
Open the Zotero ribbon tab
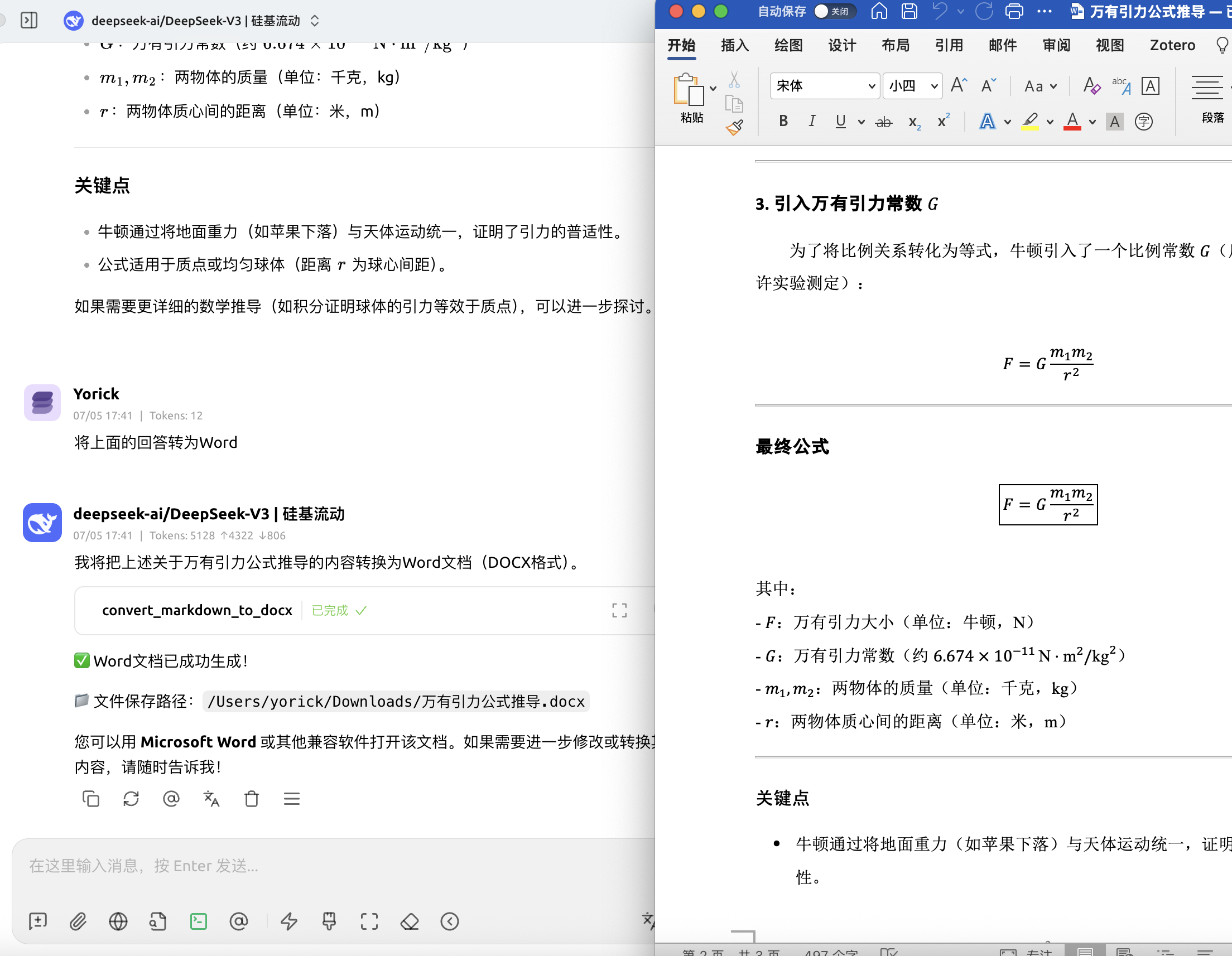point(1172,46)
